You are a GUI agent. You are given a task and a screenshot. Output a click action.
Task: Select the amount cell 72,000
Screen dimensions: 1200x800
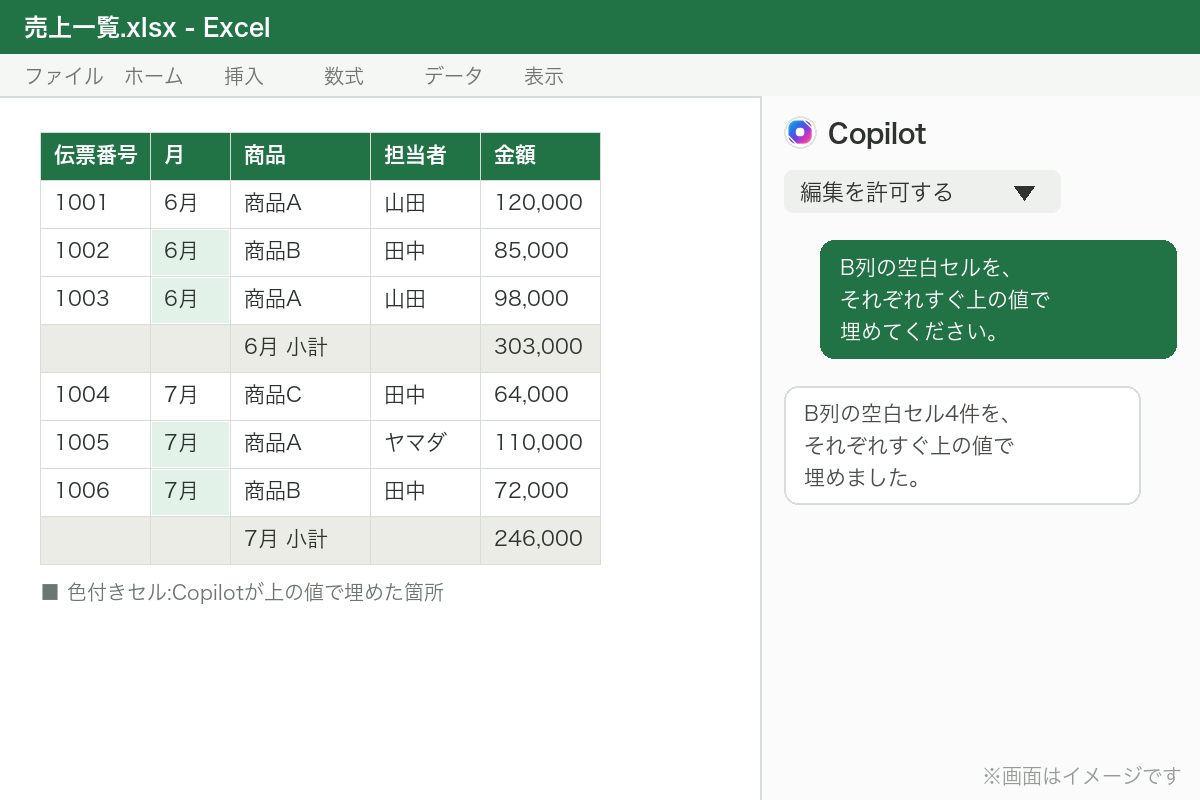pos(541,492)
